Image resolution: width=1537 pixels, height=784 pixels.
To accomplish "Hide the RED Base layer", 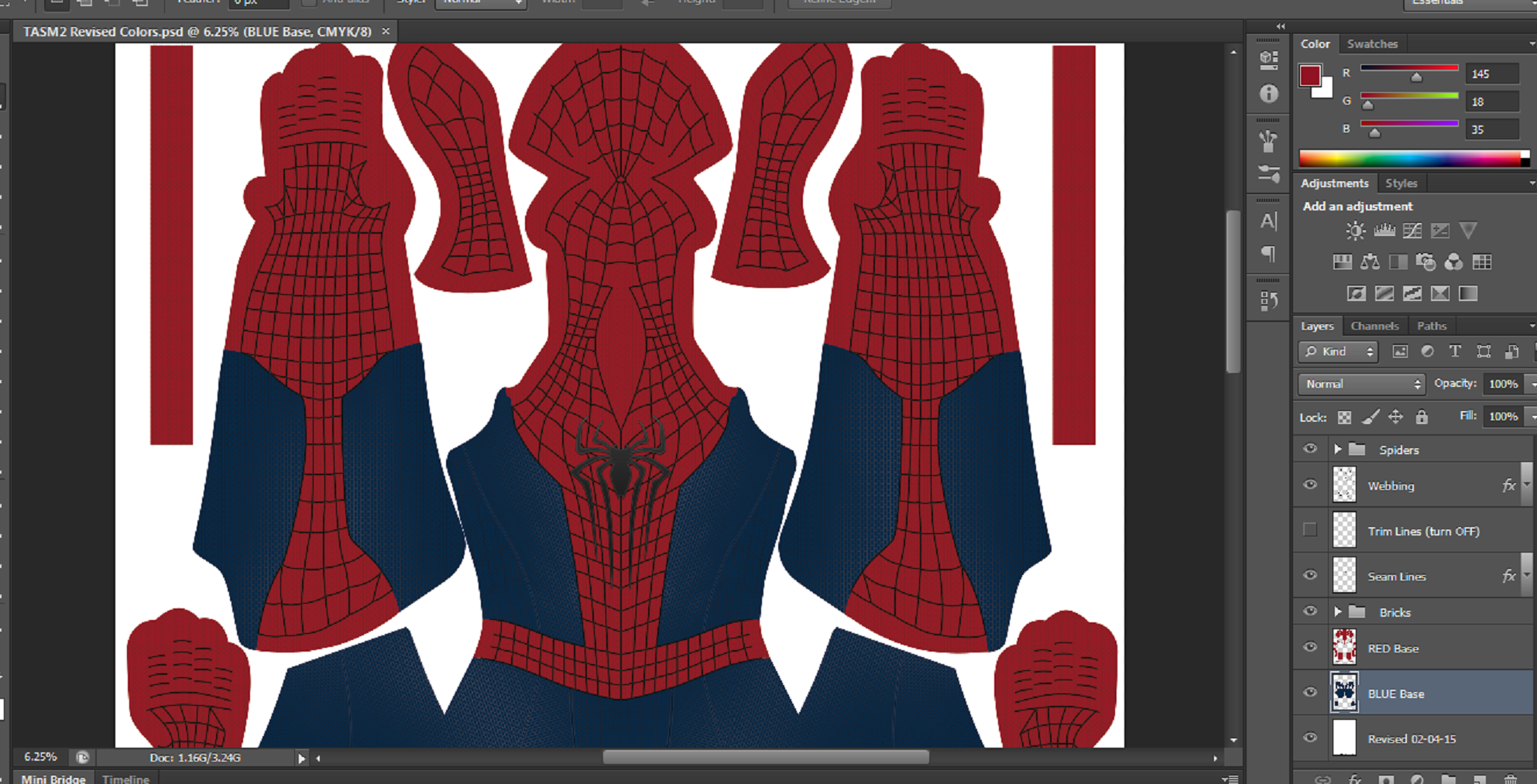I will pos(1310,648).
